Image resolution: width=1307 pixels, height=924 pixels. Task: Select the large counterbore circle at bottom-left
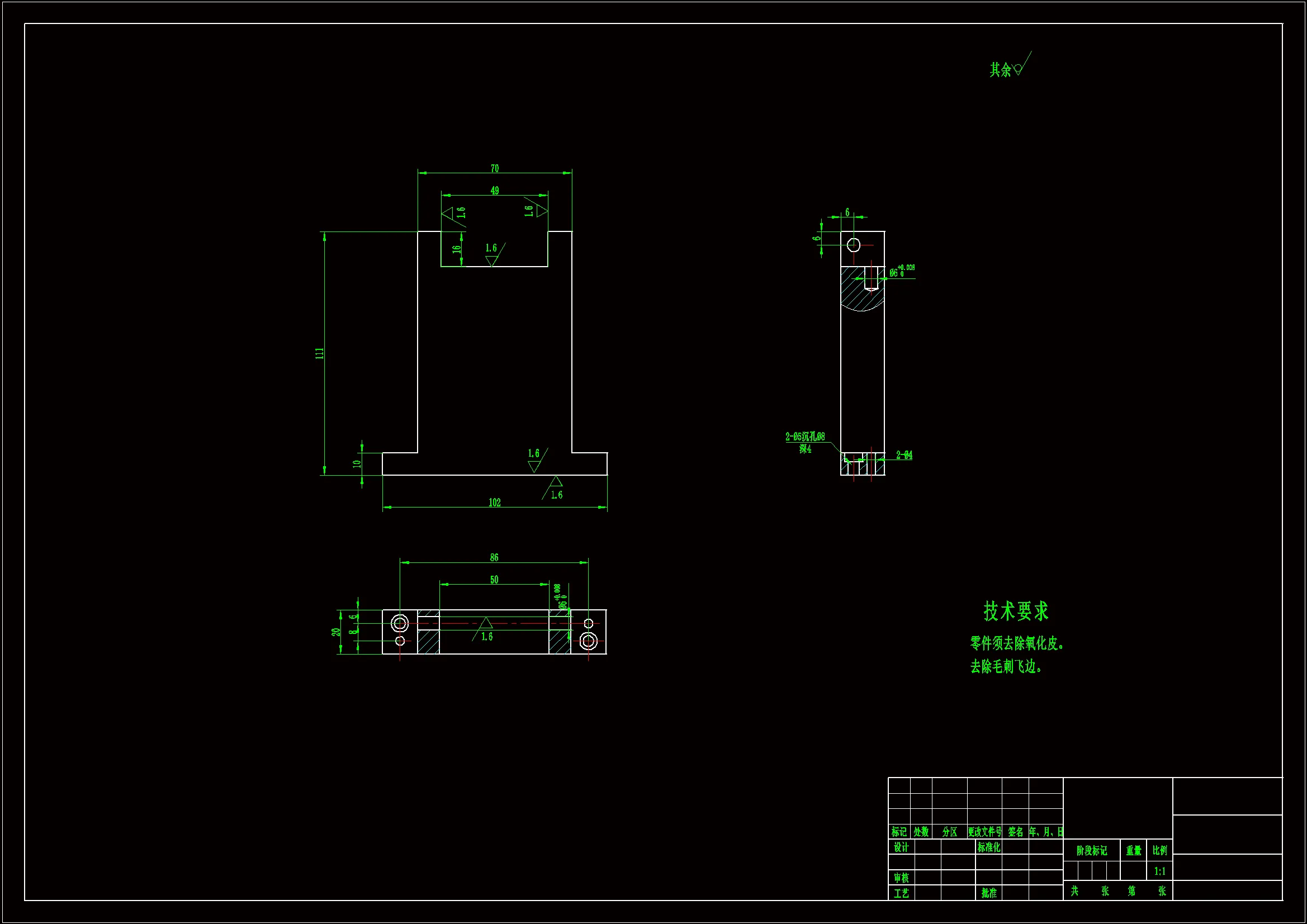[400, 623]
